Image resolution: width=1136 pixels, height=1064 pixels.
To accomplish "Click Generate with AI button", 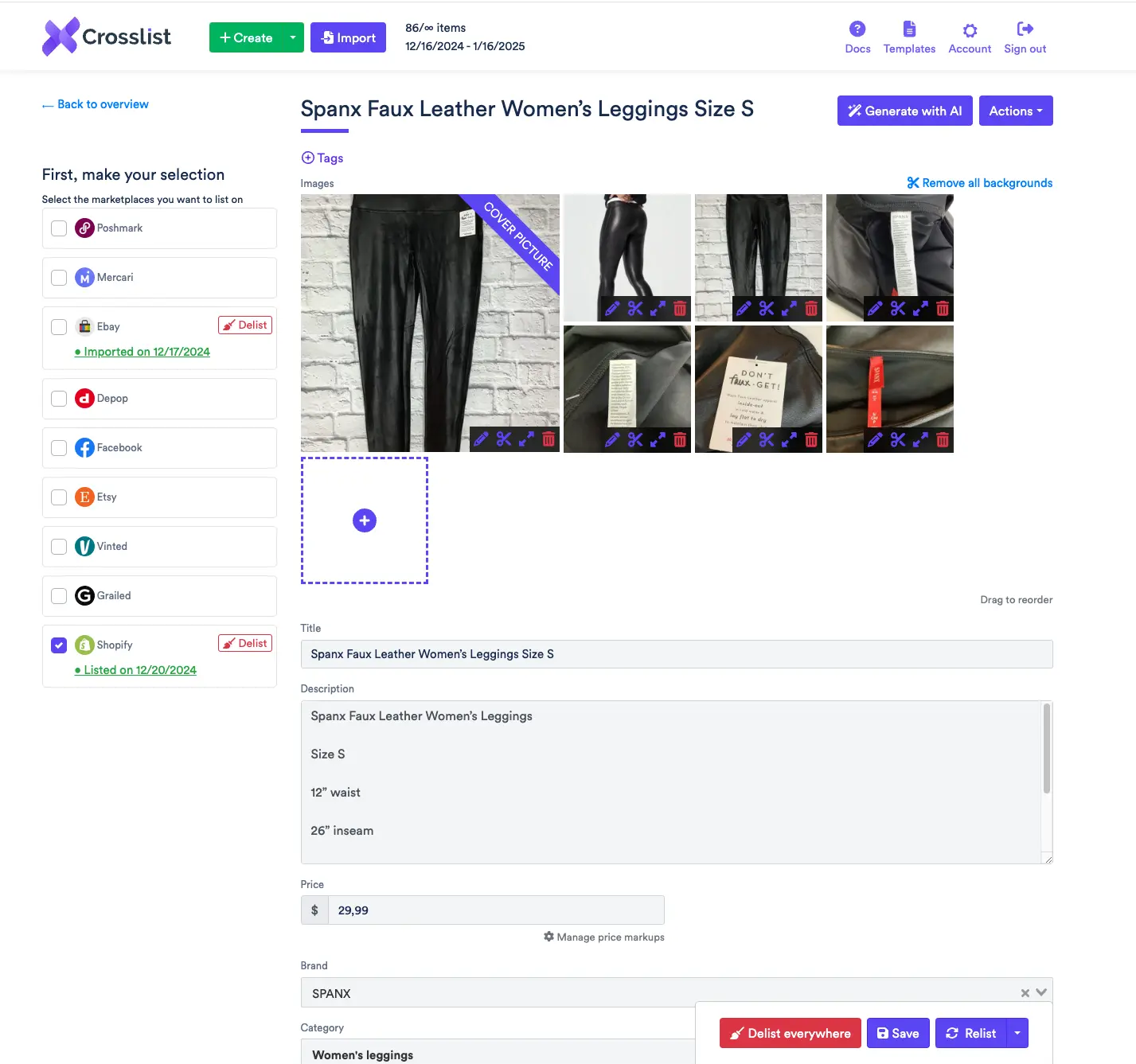I will point(904,111).
